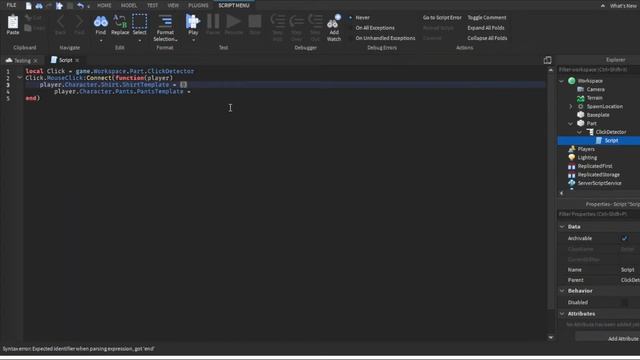Collapse the Data properties section

point(562,227)
